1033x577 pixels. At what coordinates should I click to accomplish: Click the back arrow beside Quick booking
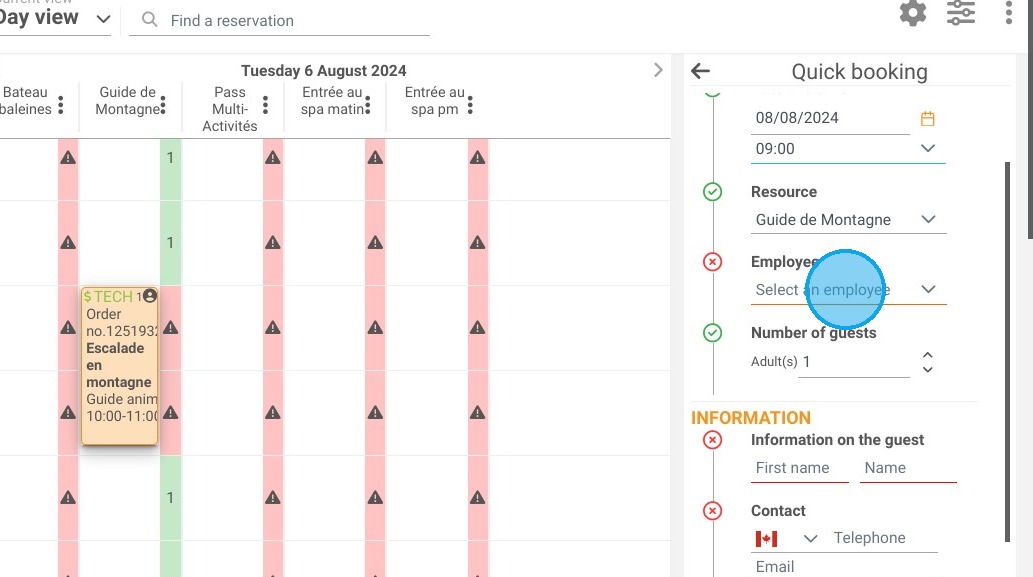point(700,70)
